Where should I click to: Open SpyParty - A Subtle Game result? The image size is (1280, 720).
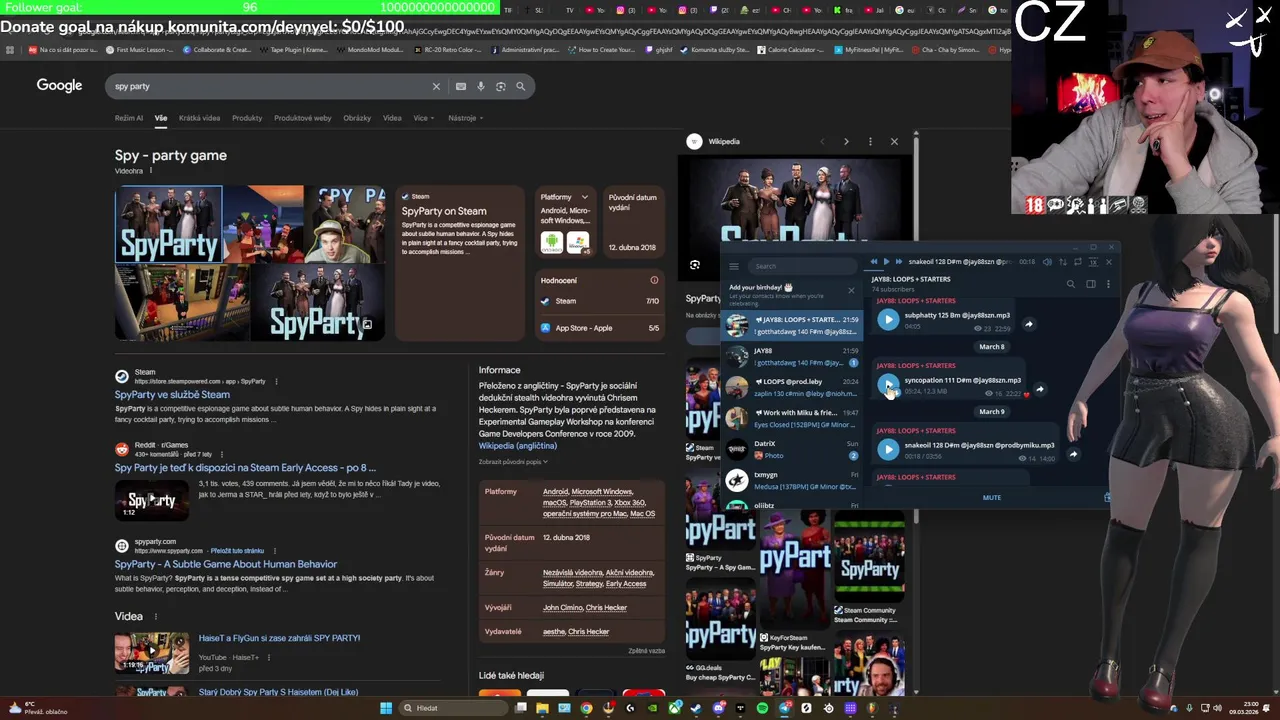226,564
